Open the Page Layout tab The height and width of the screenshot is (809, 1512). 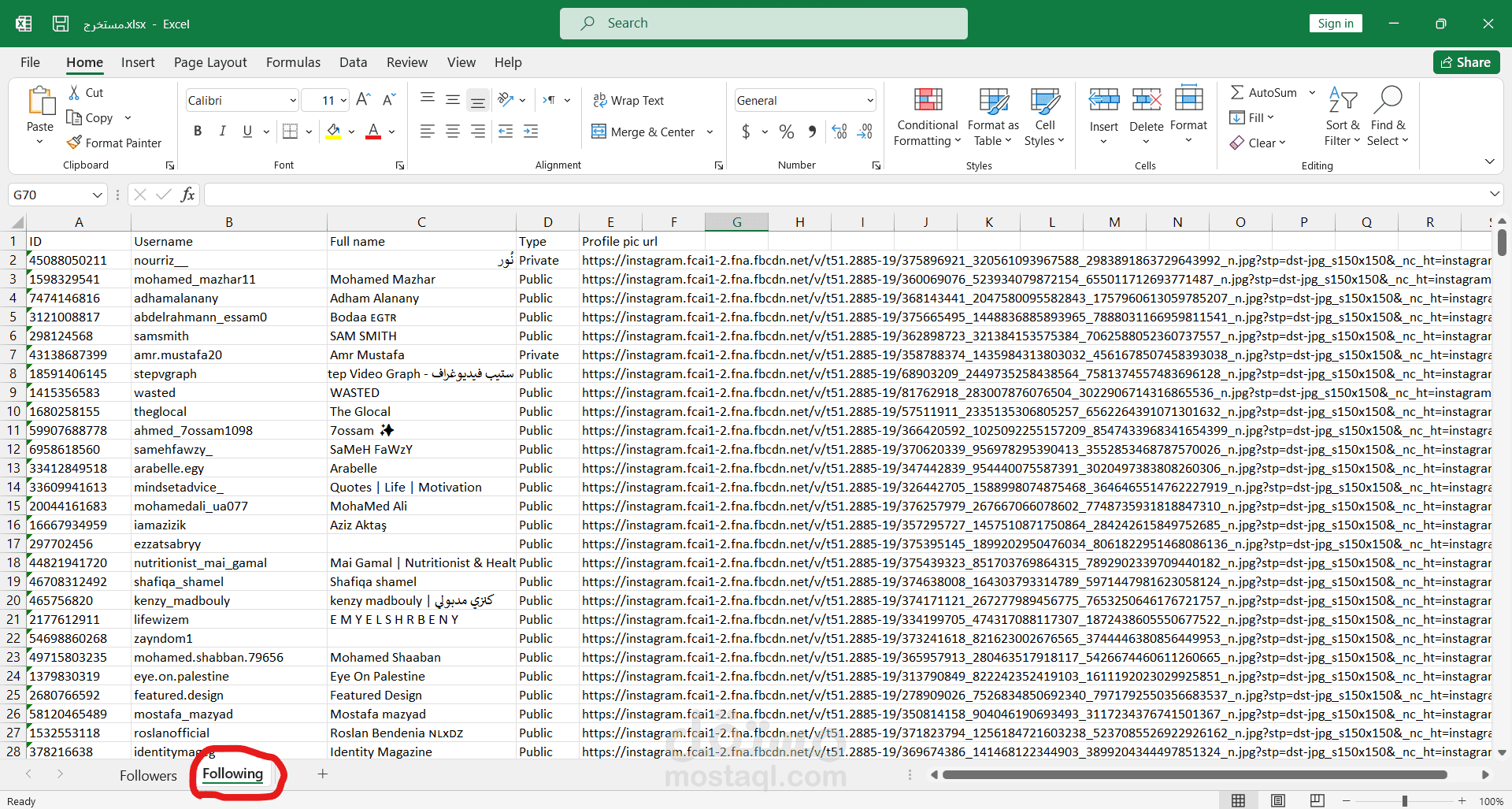(210, 62)
